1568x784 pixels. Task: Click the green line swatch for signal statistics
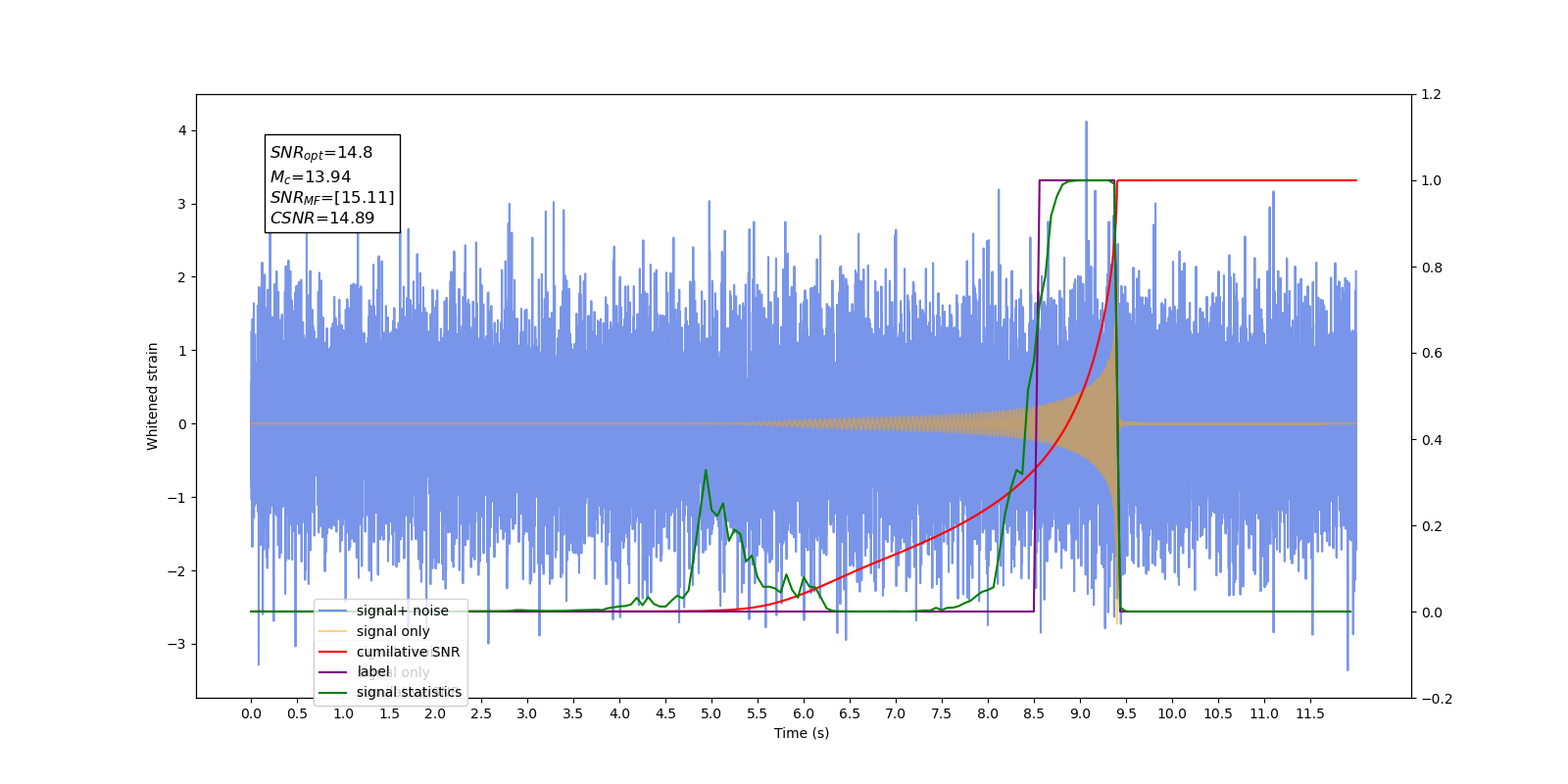(333, 692)
